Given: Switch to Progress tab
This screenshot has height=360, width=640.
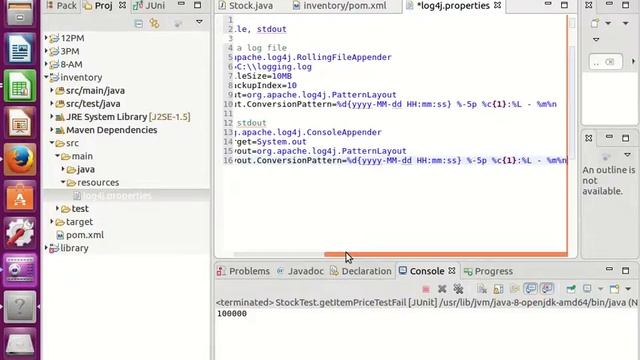Looking at the screenshot, I should pos(489,271).
